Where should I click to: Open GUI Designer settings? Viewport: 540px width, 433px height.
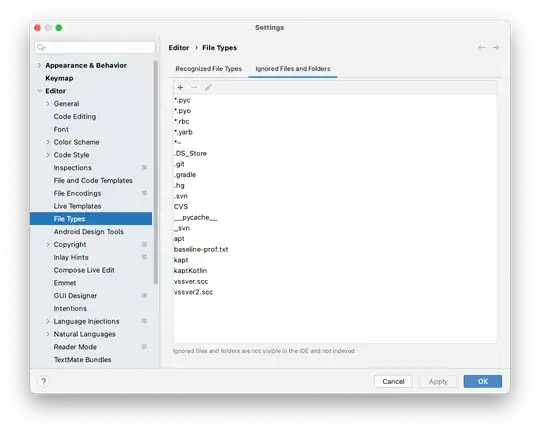75,296
